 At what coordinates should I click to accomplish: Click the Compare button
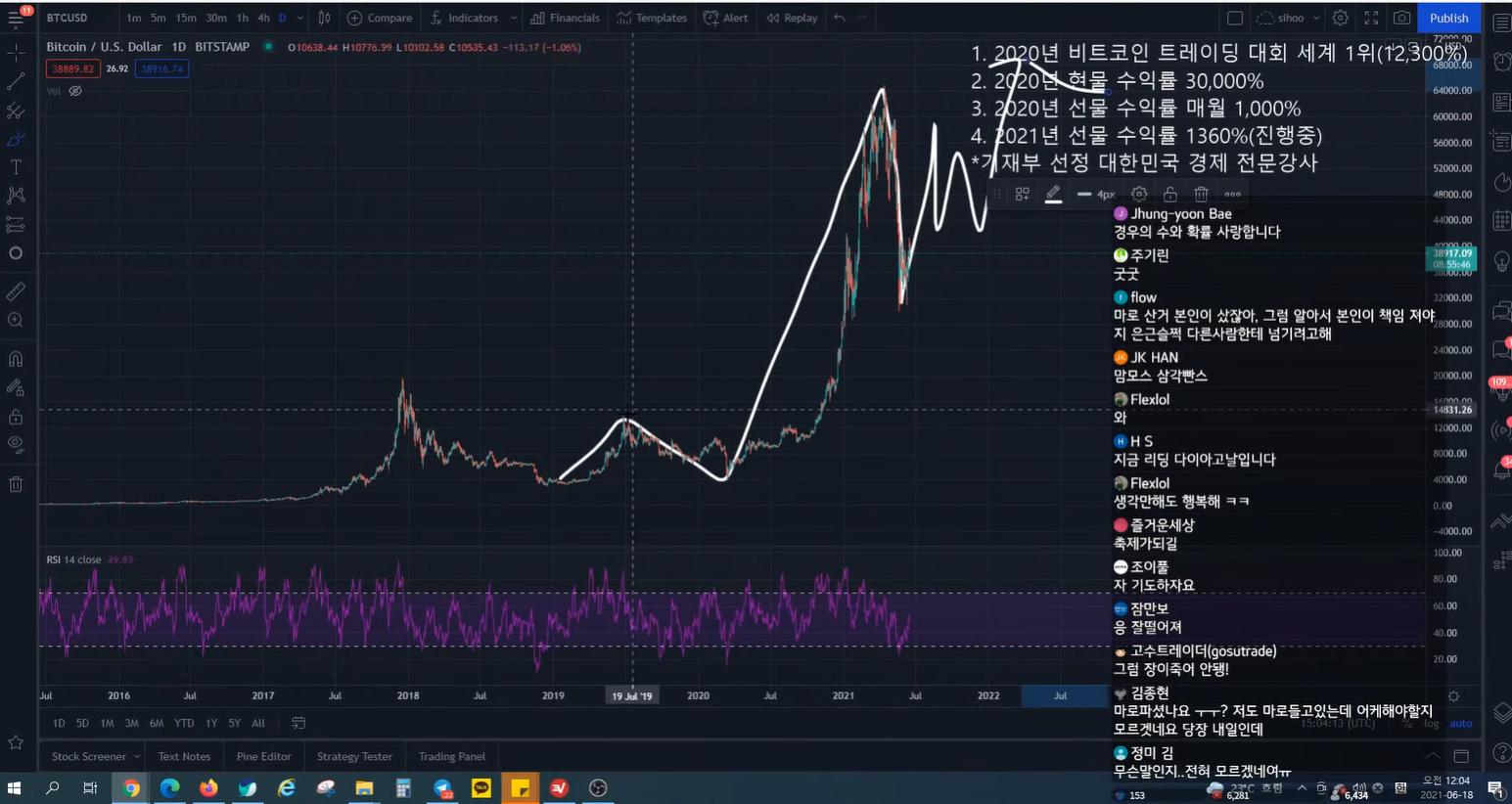(x=380, y=18)
